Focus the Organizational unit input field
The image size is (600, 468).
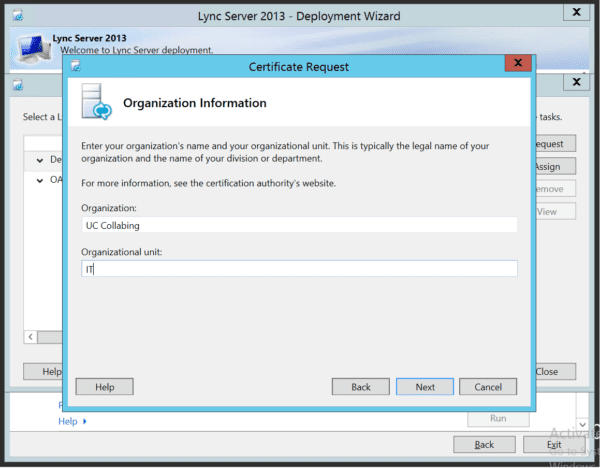[299, 269]
